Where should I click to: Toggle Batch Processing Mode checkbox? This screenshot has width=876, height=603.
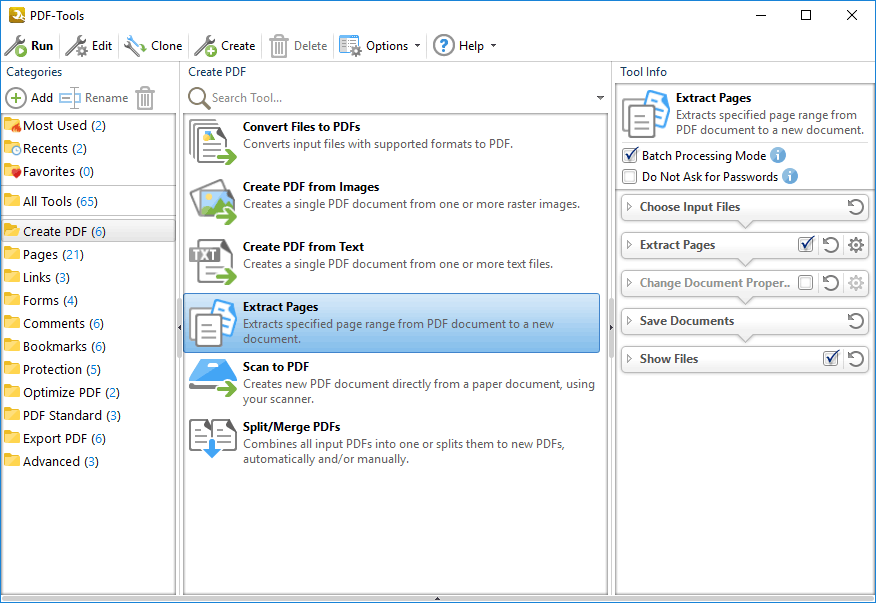(x=630, y=155)
